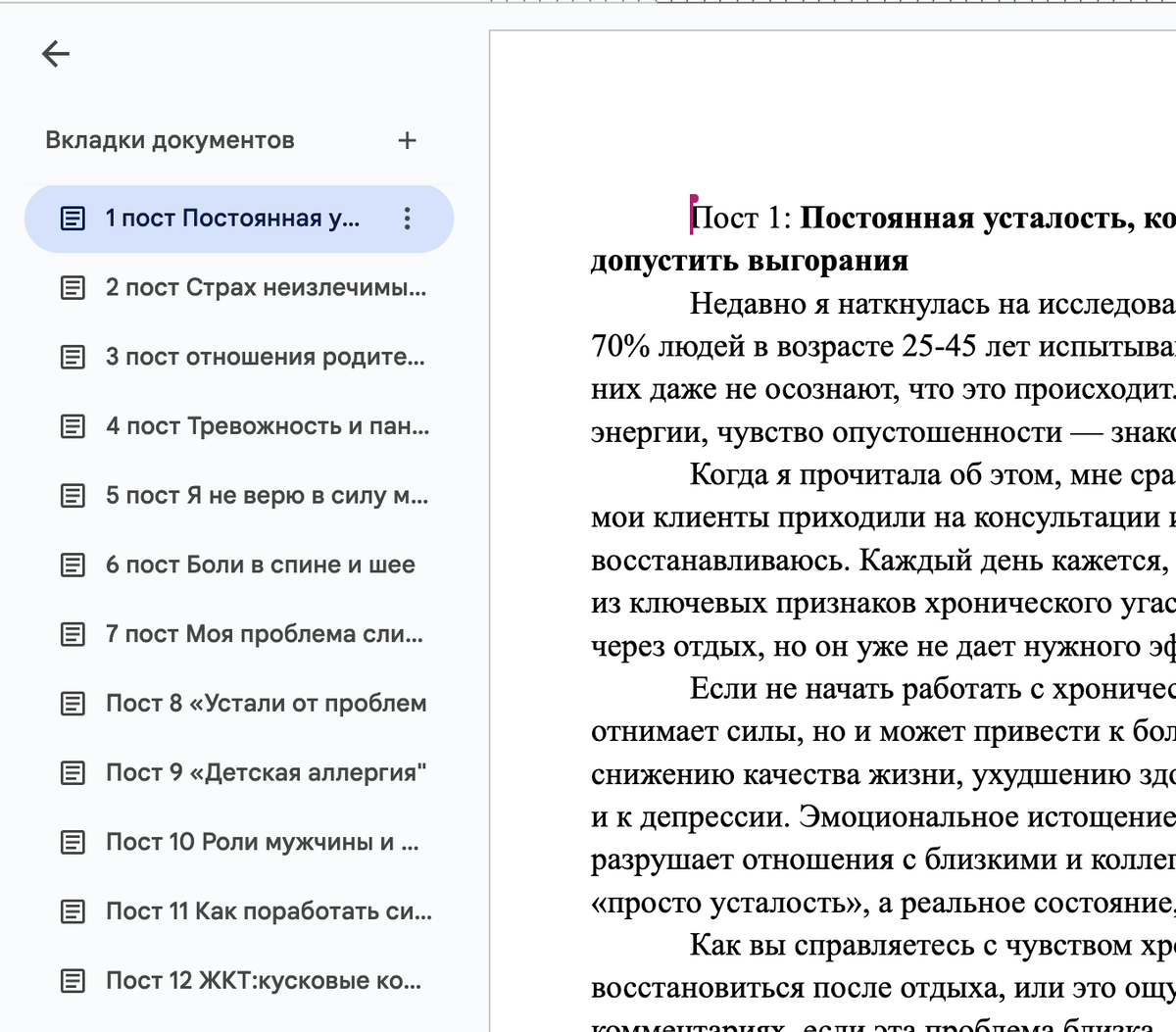1176x1032 pixels.
Task: Click document icon beside Пост 9 Детская аллергия
Action: [73, 773]
